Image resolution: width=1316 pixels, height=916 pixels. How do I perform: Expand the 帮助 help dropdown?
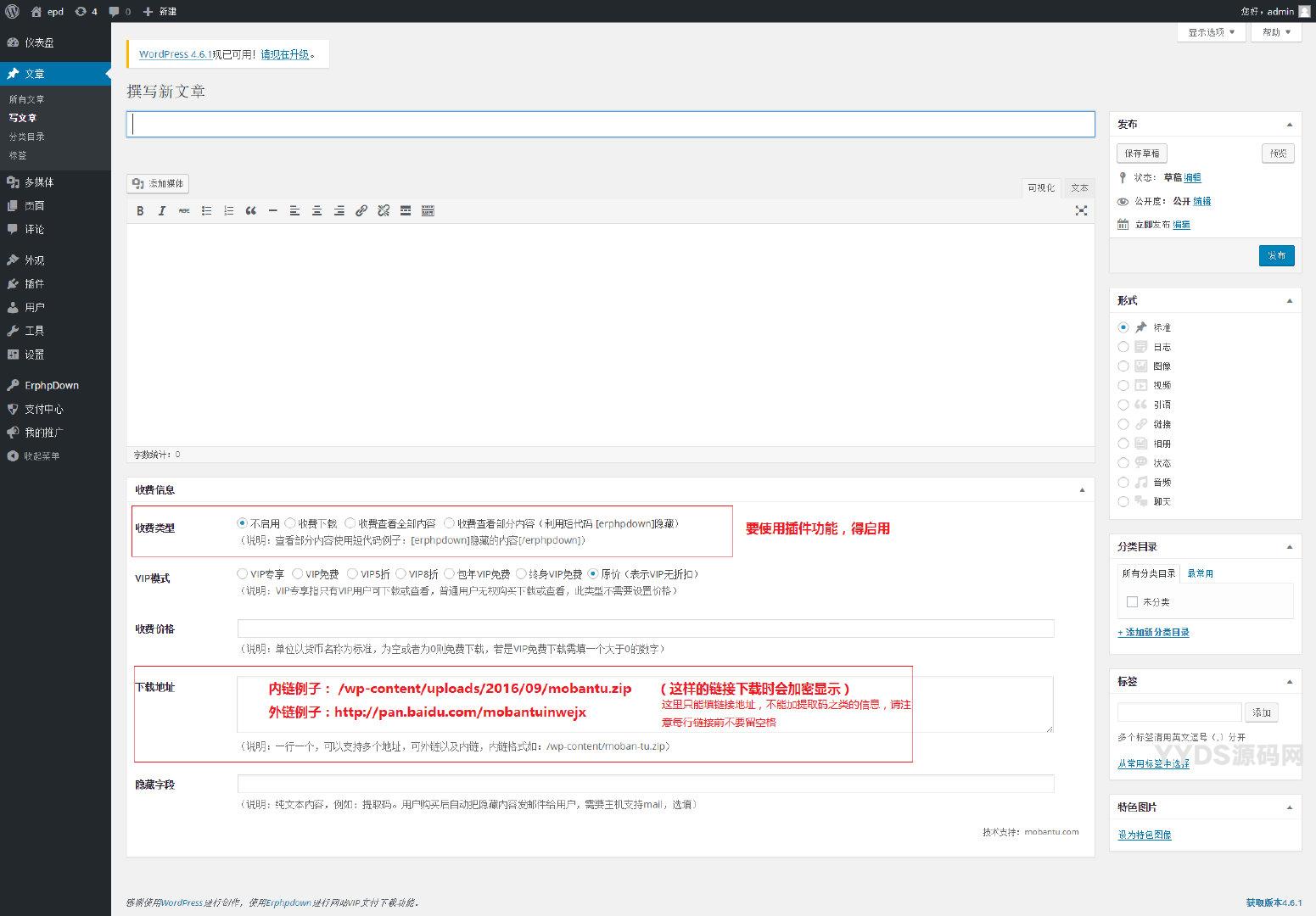[x=1275, y=32]
